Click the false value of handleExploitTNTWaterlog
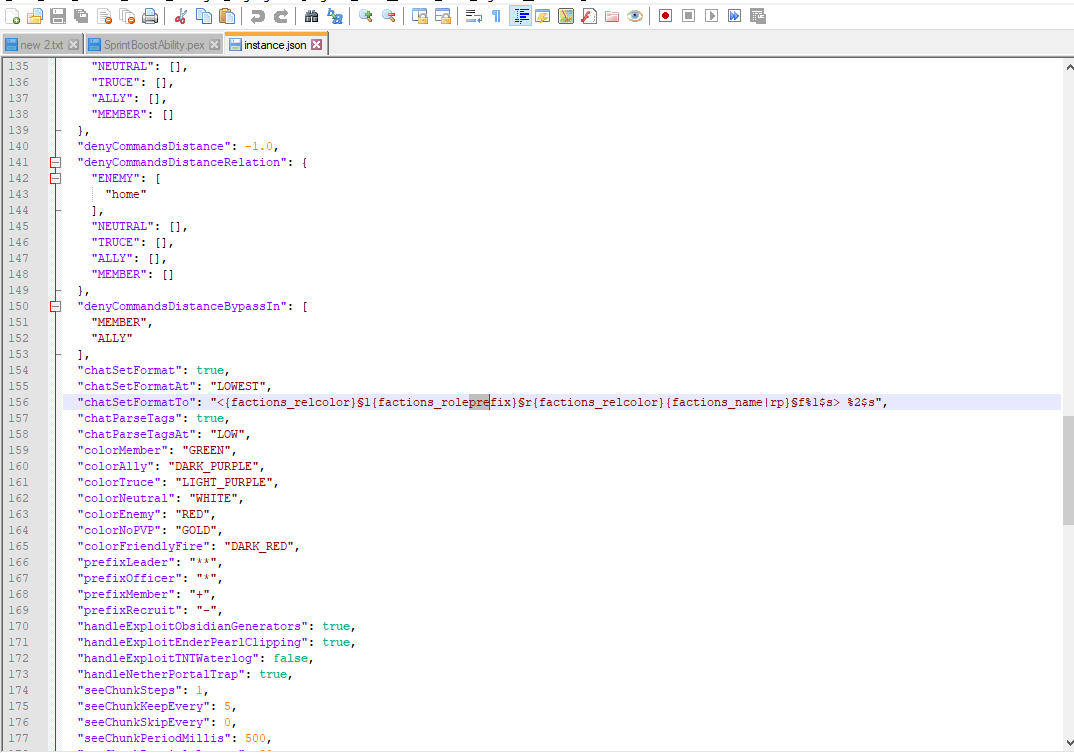 290,658
